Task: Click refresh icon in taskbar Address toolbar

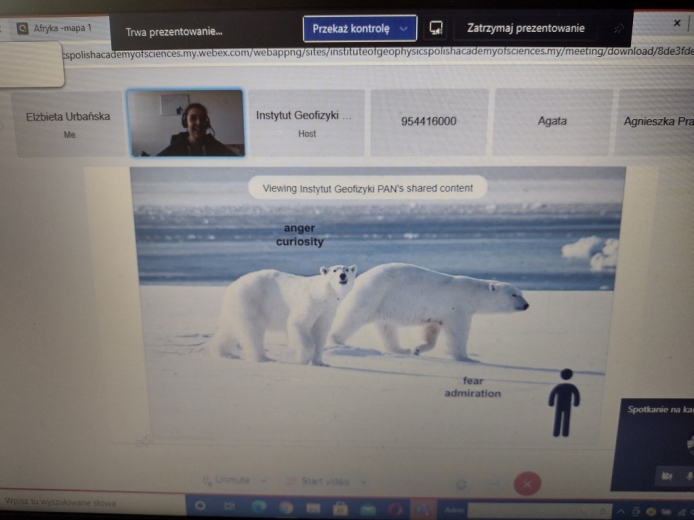Action: coord(602,512)
